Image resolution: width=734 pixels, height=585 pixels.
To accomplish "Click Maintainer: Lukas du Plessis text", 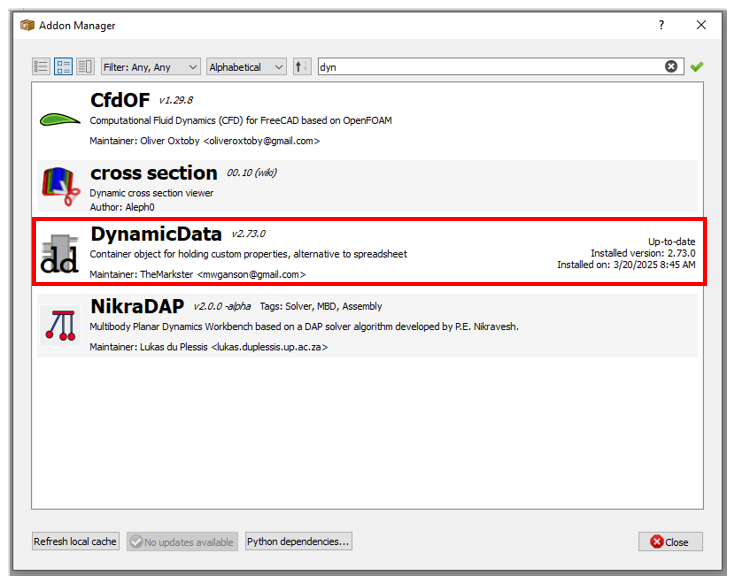I will coord(208,347).
